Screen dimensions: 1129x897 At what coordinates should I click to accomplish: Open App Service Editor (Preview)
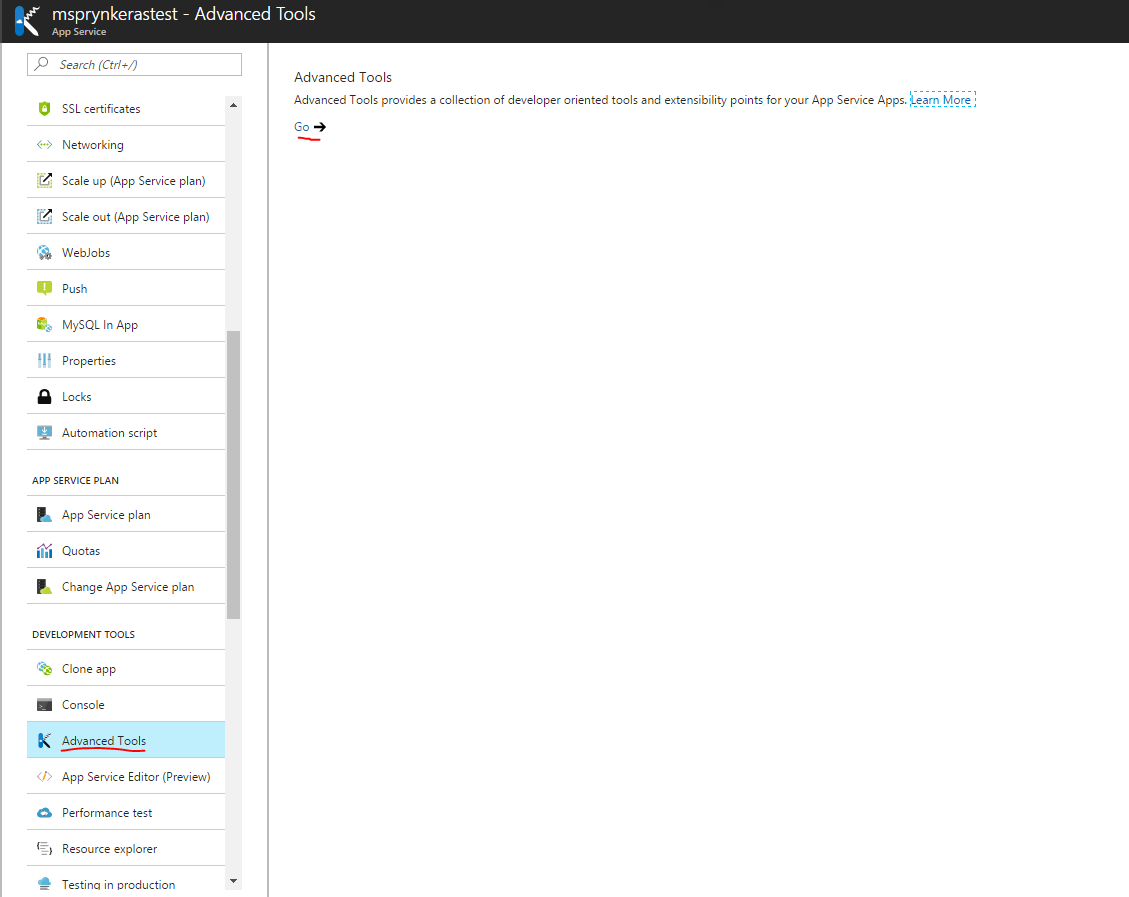pos(126,777)
